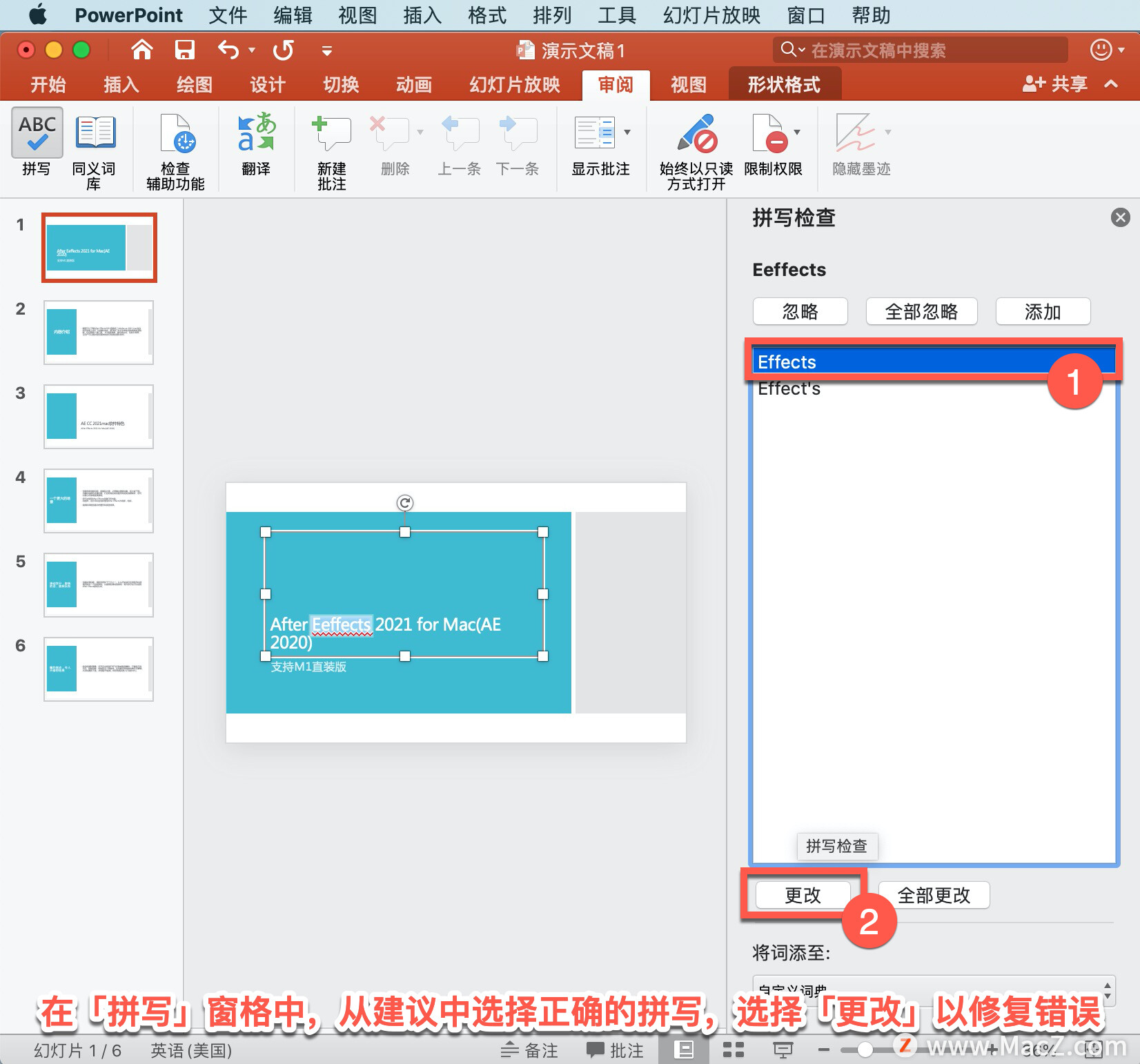The image size is (1140, 1064).
Task: Select slide 2 thumbnail
Action: (99, 332)
